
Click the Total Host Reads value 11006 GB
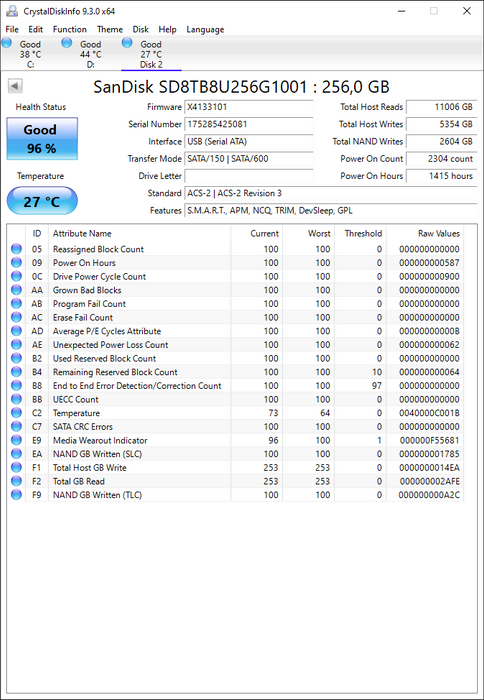(x=442, y=107)
